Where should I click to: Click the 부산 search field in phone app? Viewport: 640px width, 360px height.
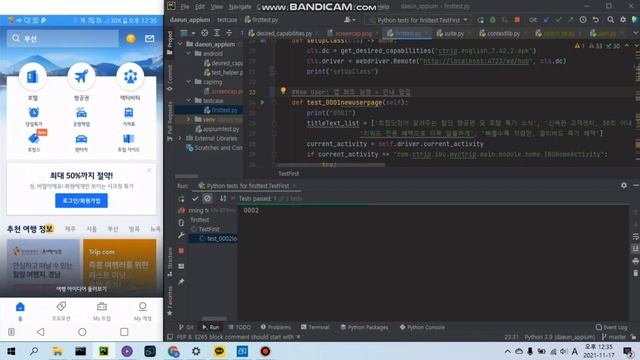coord(63,38)
